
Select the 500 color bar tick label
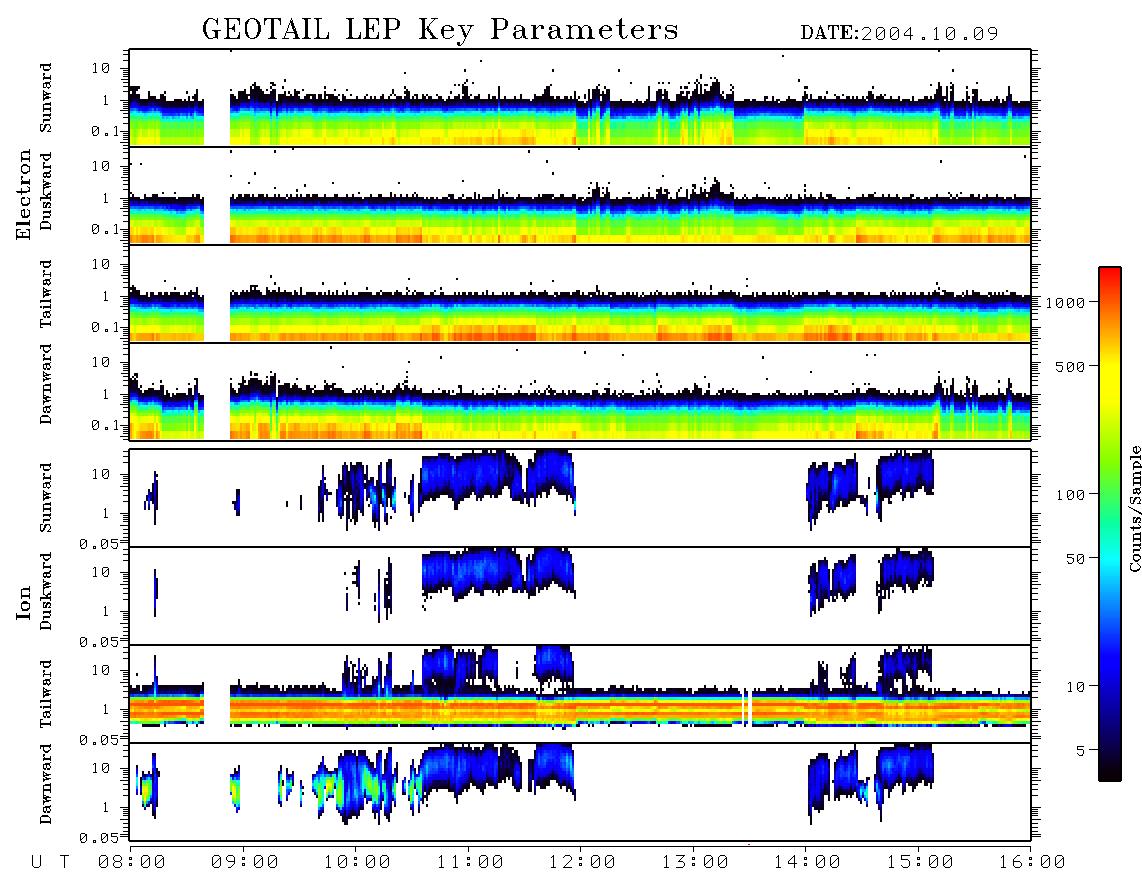tap(1071, 366)
